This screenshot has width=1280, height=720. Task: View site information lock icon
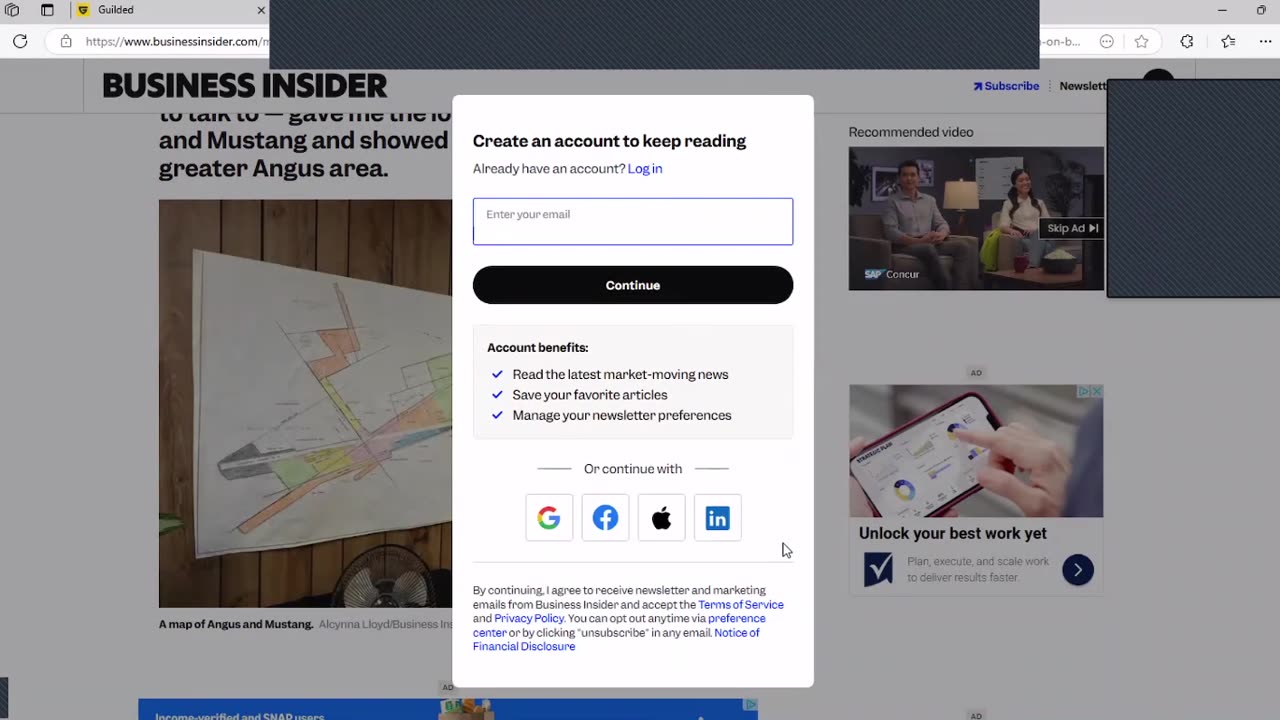[66, 41]
